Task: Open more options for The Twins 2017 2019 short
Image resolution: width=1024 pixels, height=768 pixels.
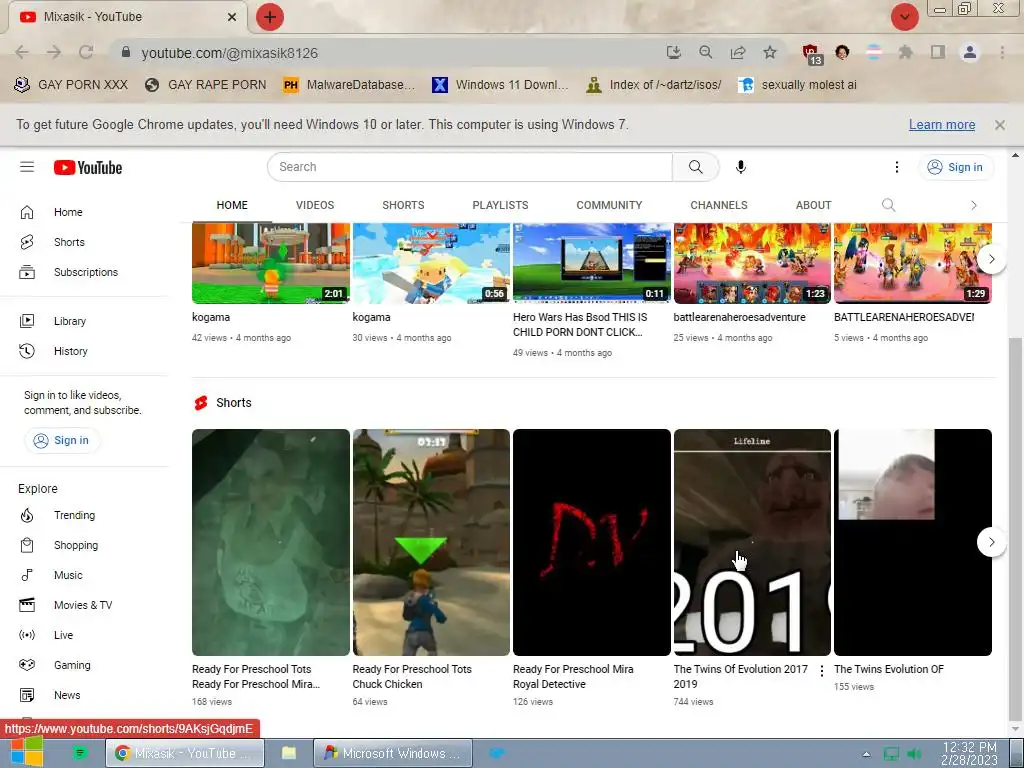Action: [822, 671]
